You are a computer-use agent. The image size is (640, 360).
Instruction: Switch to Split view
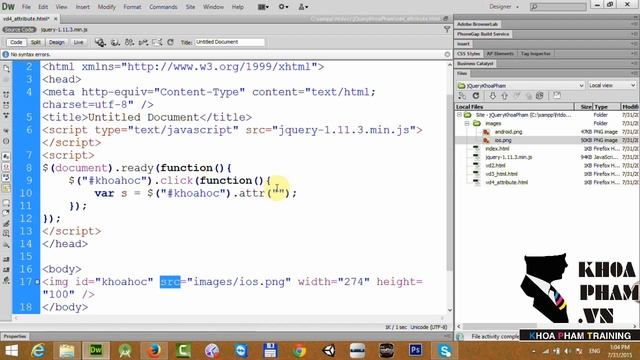click(36, 42)
